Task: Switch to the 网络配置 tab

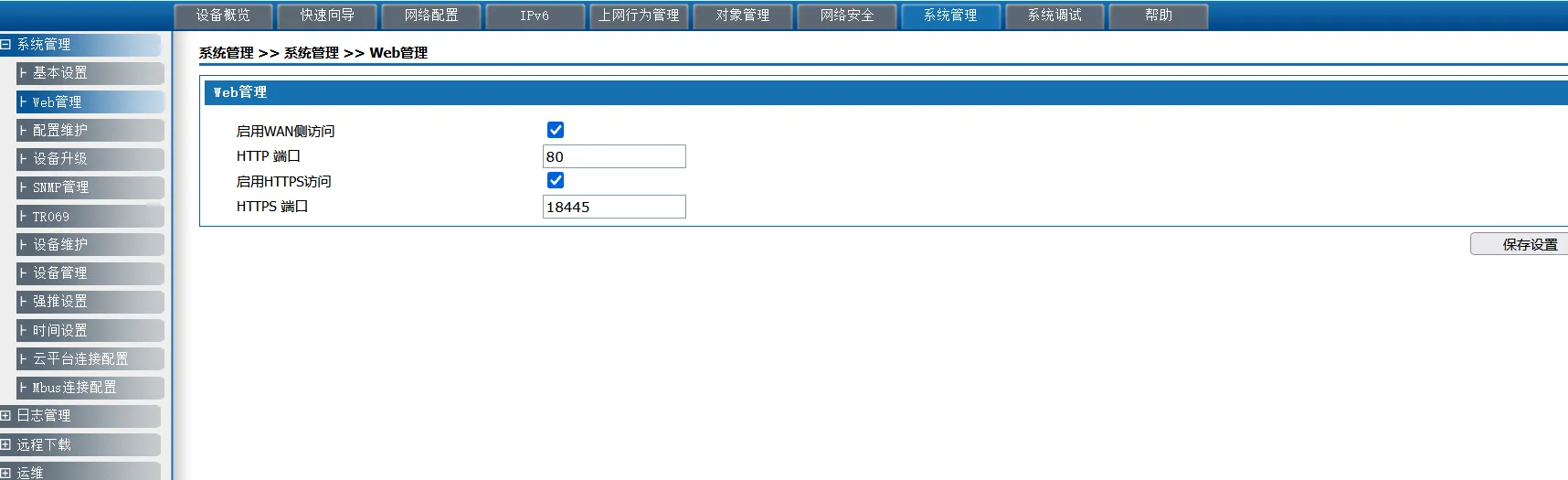Action: (431, 16)
